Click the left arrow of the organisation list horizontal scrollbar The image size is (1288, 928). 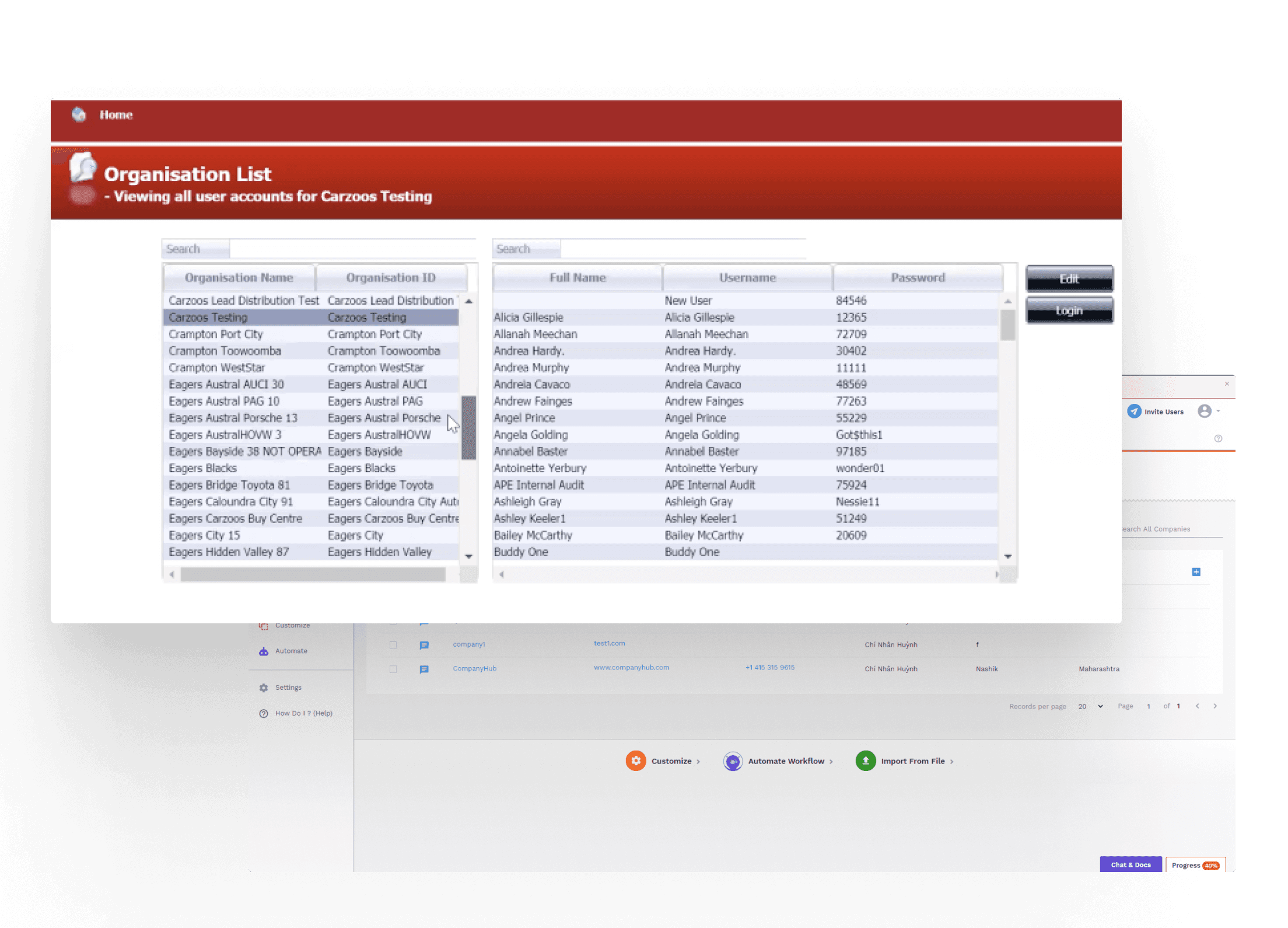pos(172,575)
